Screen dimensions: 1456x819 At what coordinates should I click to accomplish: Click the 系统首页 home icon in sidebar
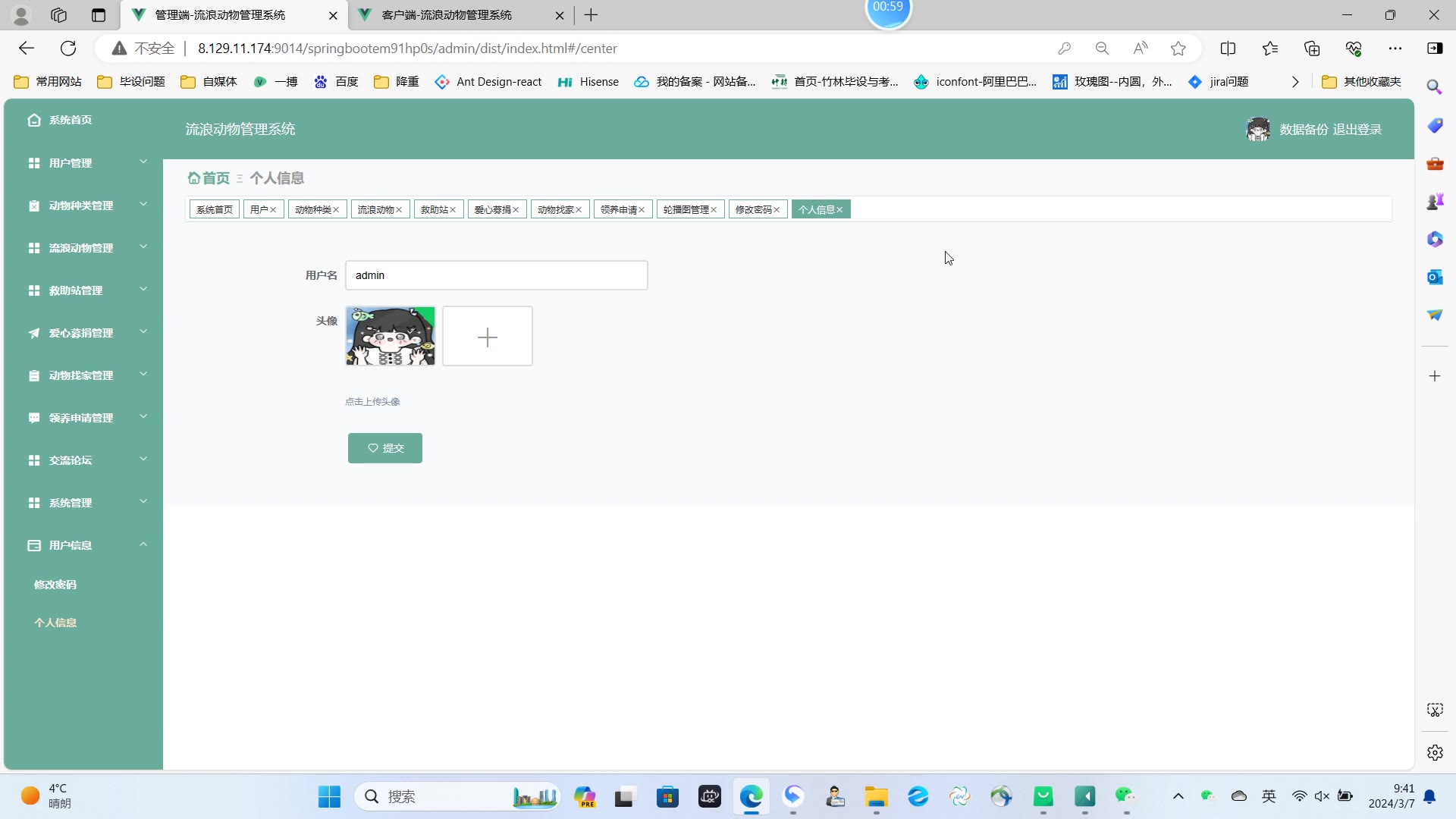[x=34, y=120]
